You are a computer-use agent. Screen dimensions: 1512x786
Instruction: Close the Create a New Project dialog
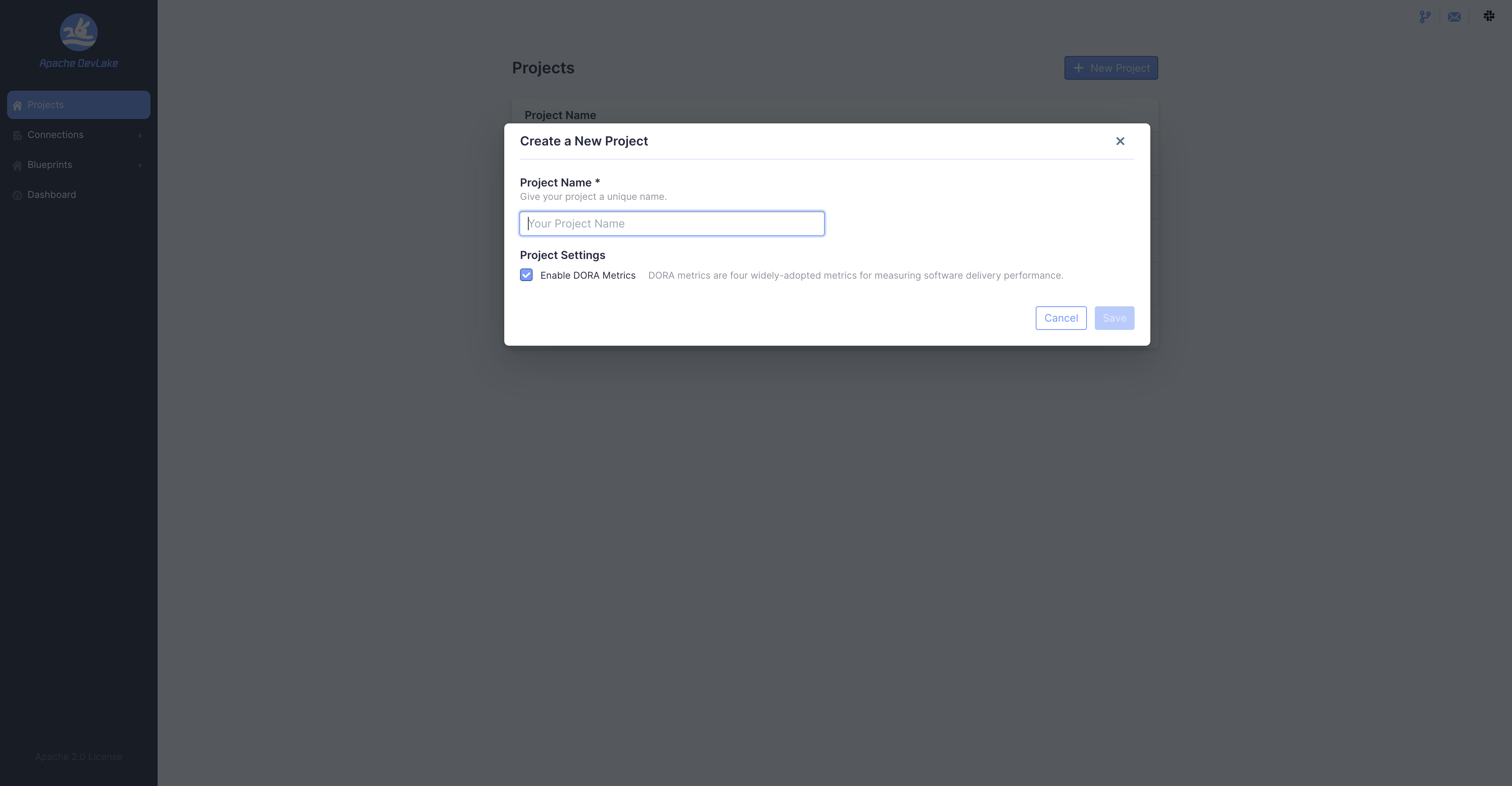pos(1120,141)
